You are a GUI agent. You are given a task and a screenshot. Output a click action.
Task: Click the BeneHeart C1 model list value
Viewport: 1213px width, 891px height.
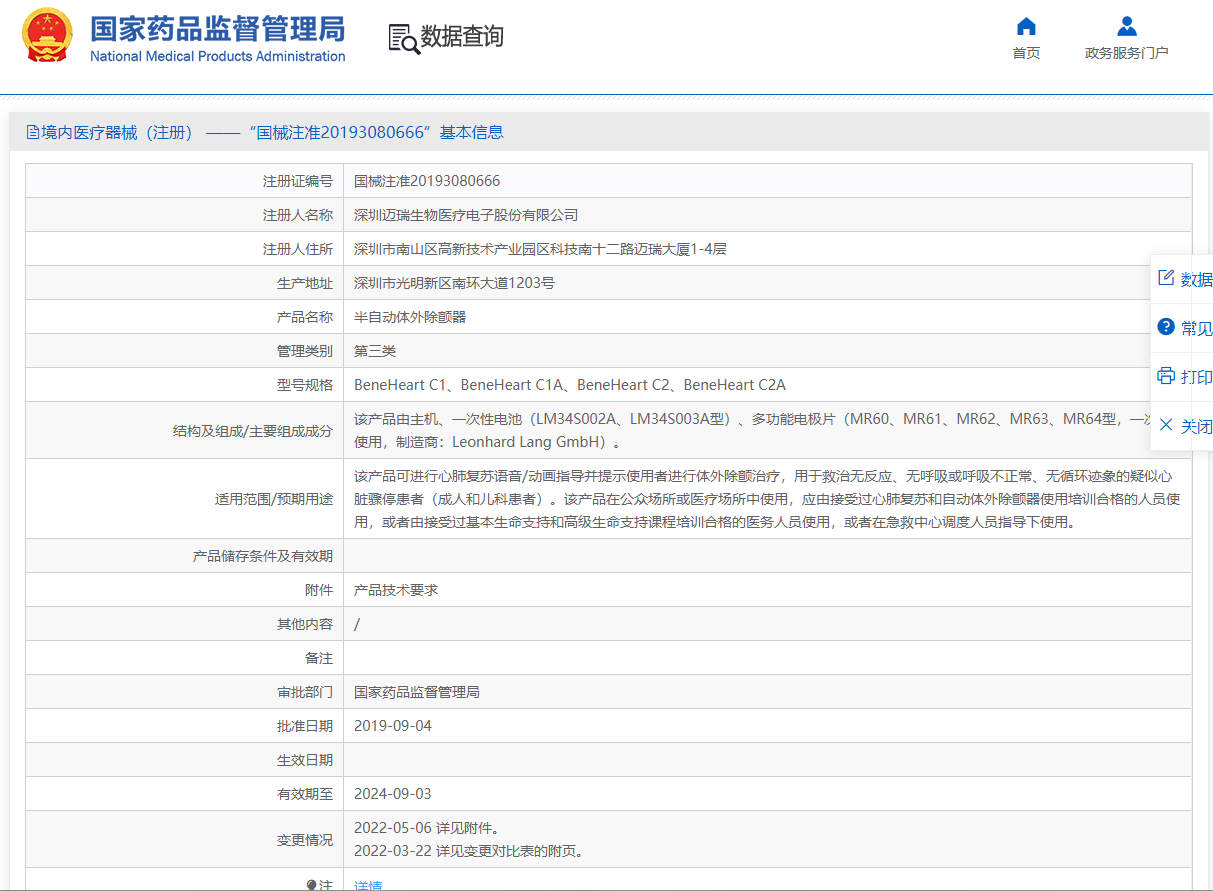(x=570, y=385)
